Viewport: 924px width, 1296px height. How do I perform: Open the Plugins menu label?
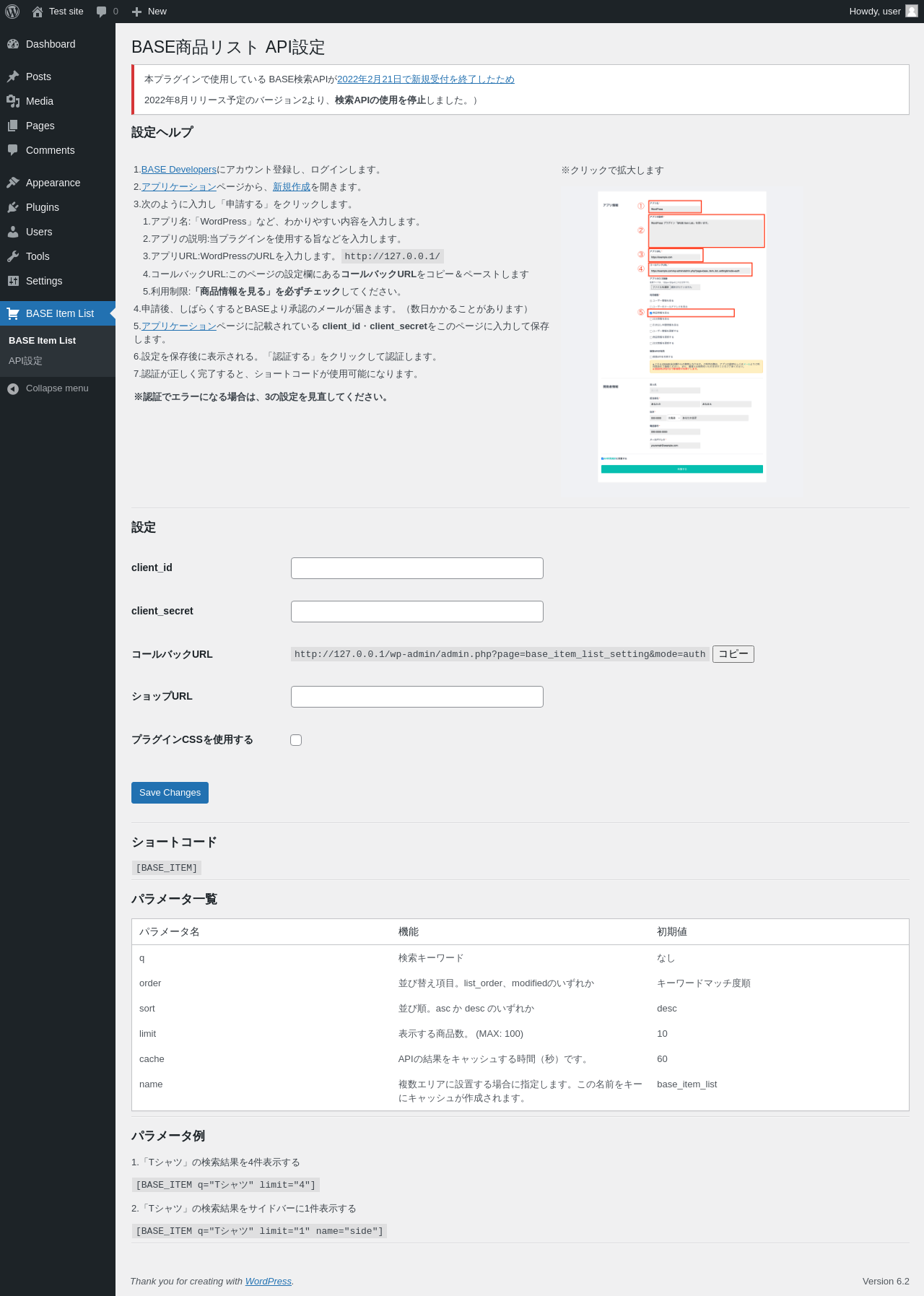tap(43, 207)
